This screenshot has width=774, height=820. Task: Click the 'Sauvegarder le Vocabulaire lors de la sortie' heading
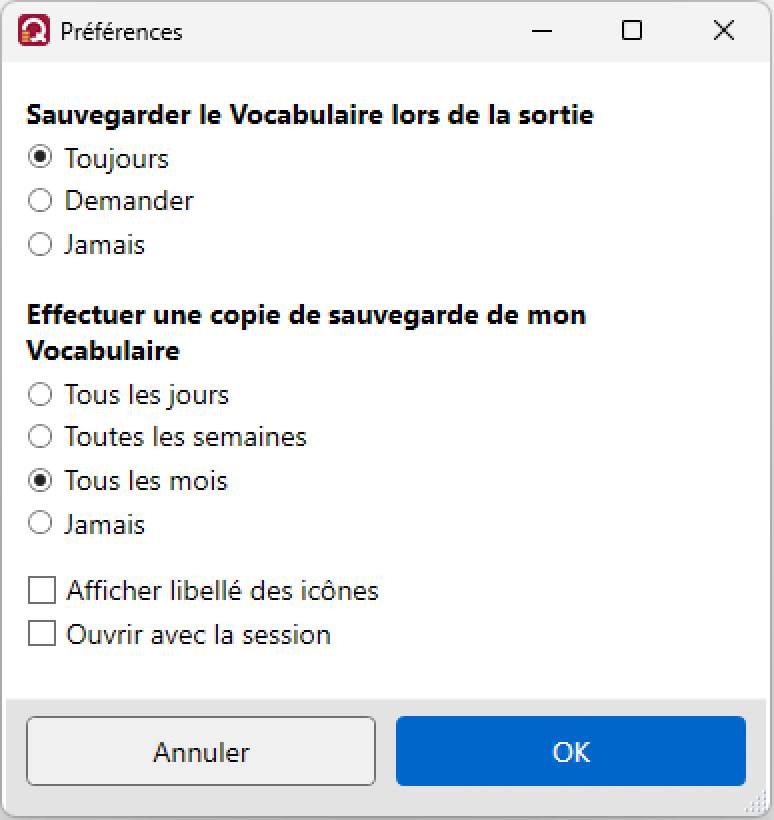pos(310,115)
